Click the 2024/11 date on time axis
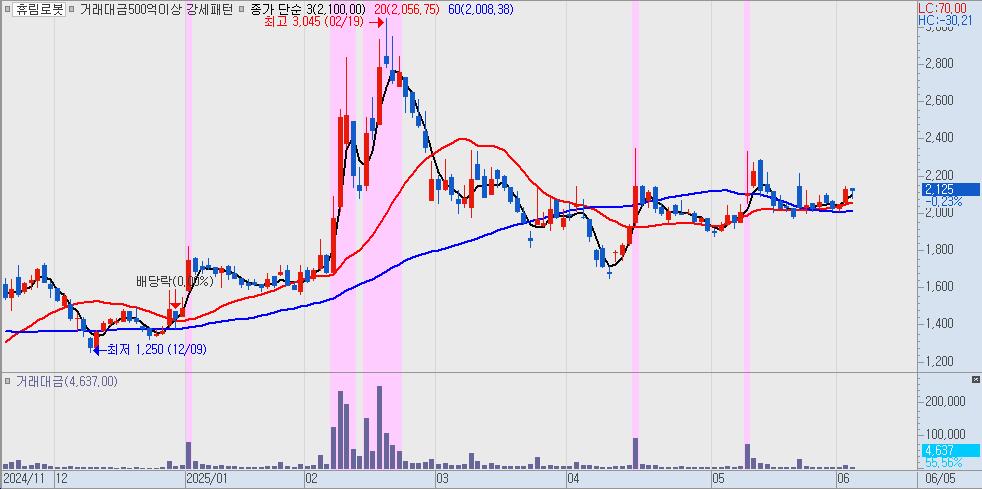Screen dimensions: 982x489 click(24, 478)
